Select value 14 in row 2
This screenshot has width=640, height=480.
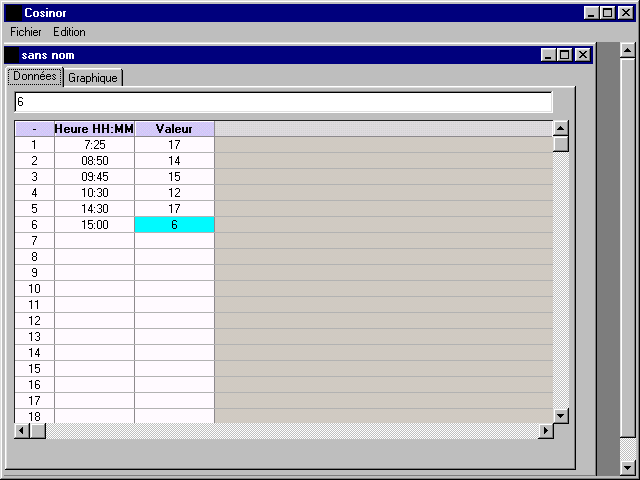(174, 161)
